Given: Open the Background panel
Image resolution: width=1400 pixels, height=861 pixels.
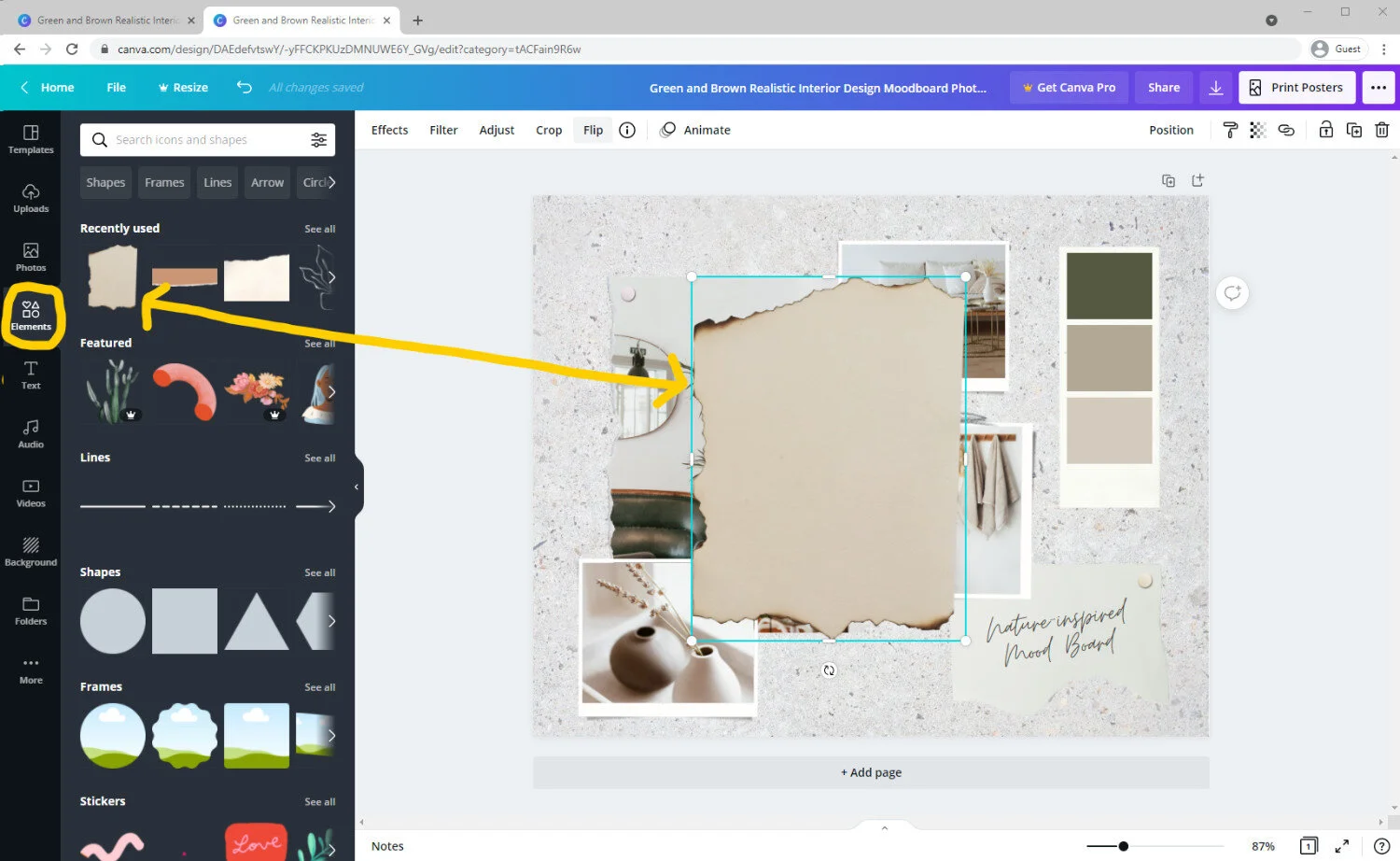Looking at the screenshot, I should (x=31, y=551).
